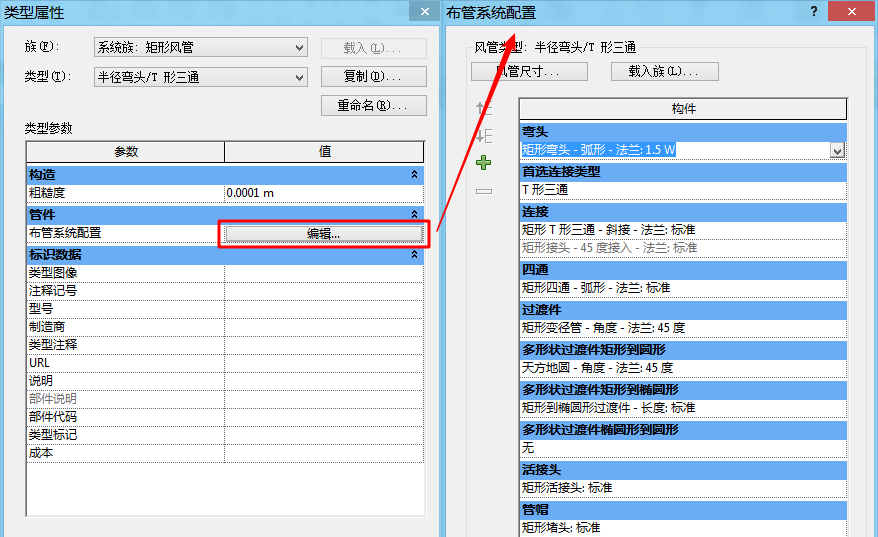Select the T 形三通 preferred junction row
Image resolution: width=878 pixels, height=537 pixels.
click(x=683, y=190)
